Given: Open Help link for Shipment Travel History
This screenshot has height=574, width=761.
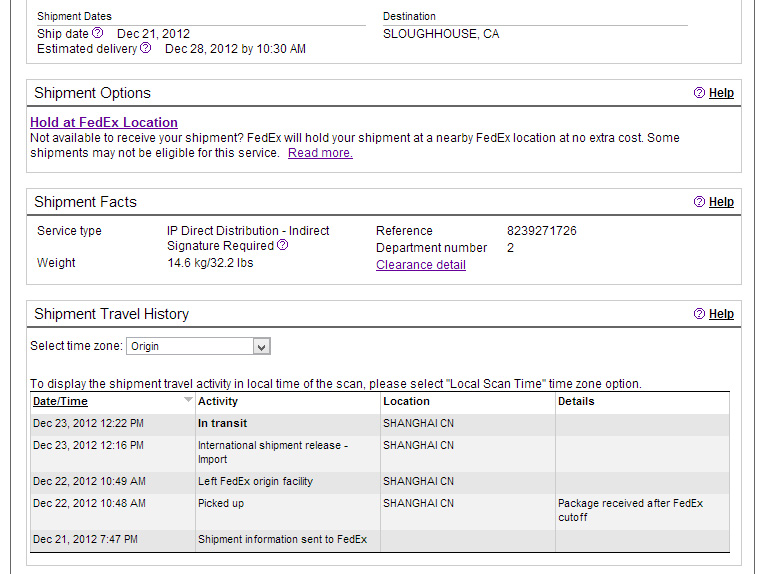Looking at the screenshot, I should point(721,314).
